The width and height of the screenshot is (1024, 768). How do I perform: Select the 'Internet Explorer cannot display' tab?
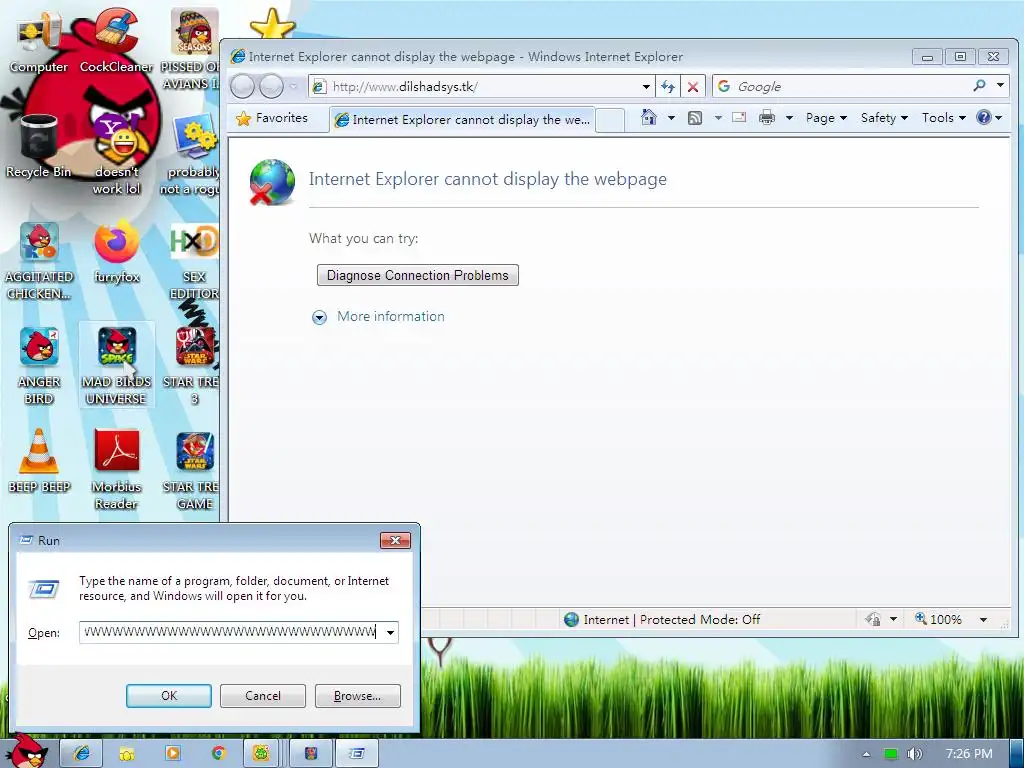(x=462, y=120)
